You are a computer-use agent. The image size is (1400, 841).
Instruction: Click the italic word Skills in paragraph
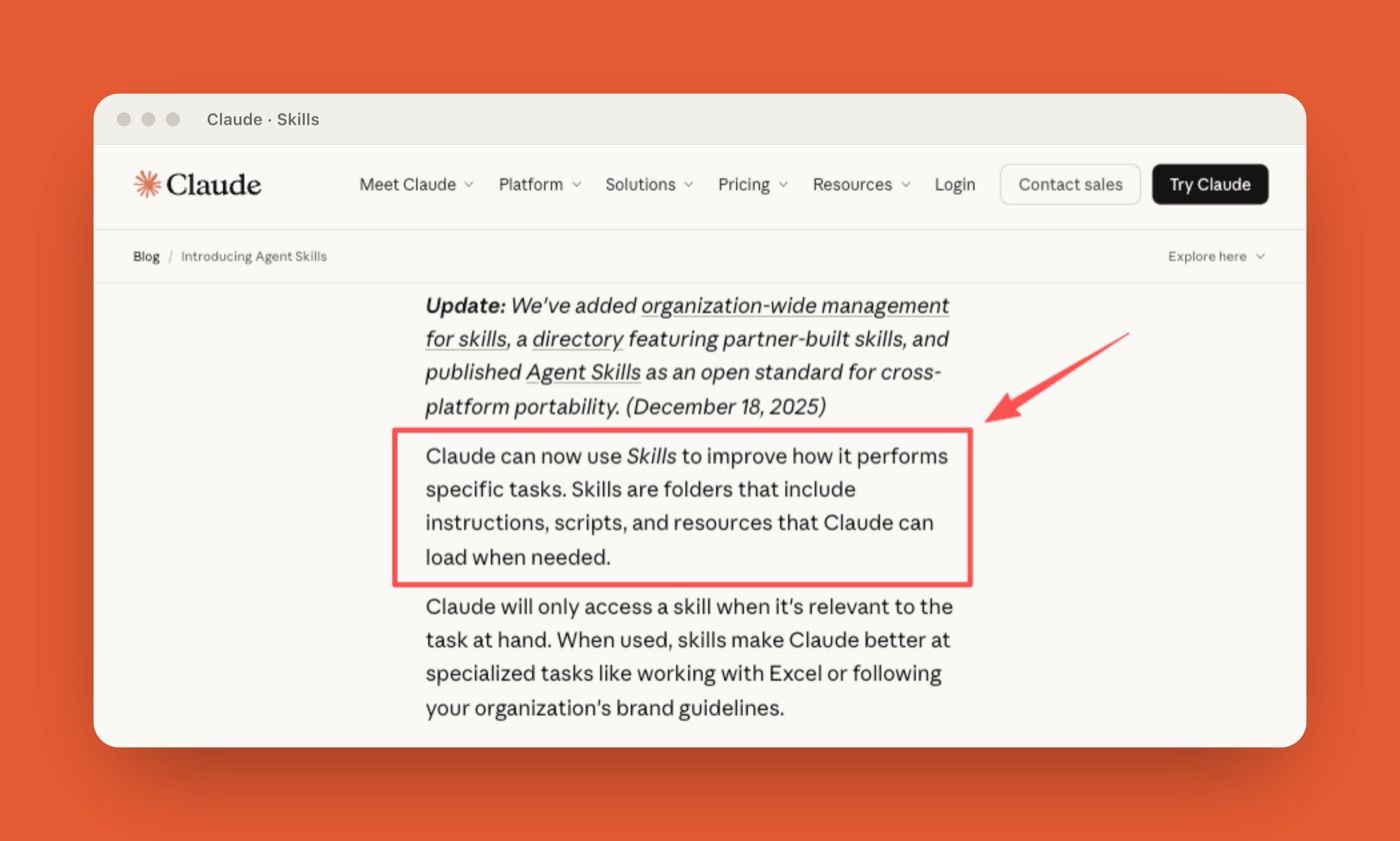[651, 456]
